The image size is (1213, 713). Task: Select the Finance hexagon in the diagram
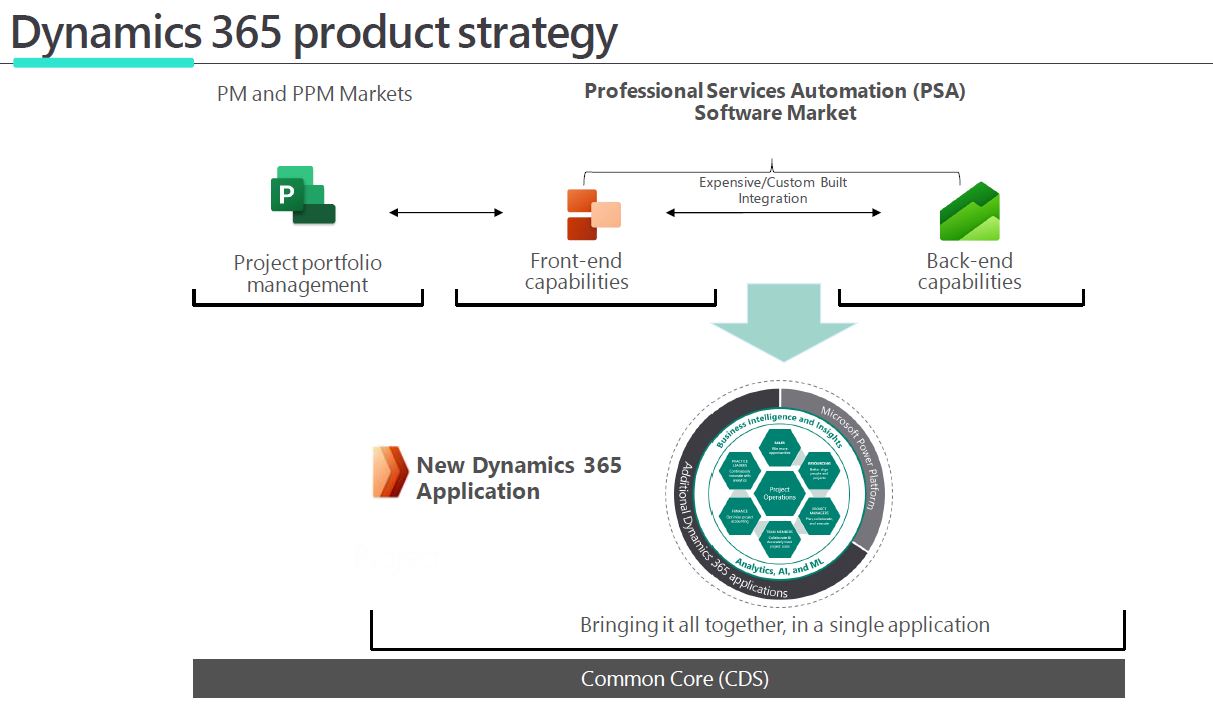pos(740,515)
